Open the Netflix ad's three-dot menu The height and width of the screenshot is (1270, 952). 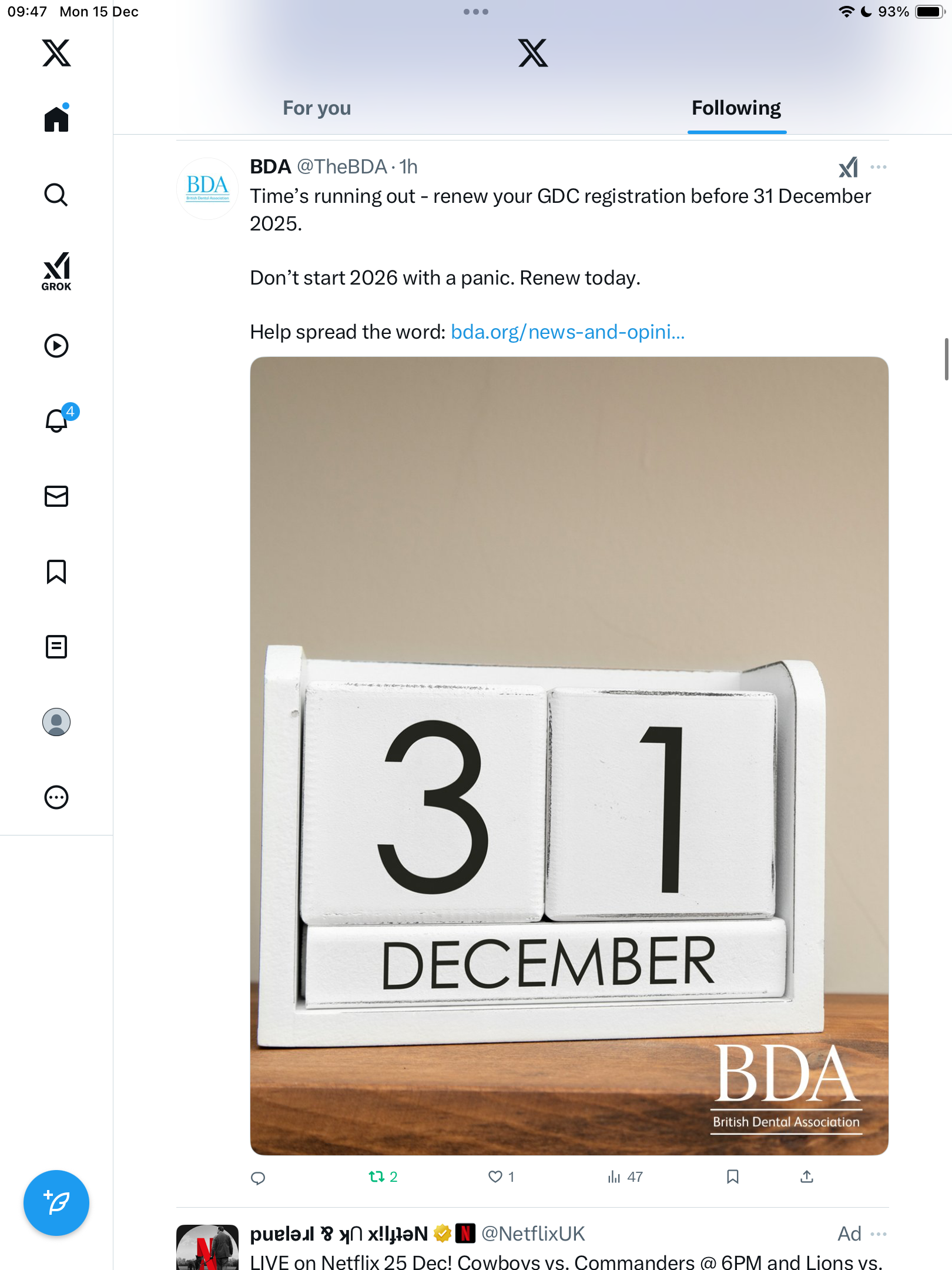879,1234
